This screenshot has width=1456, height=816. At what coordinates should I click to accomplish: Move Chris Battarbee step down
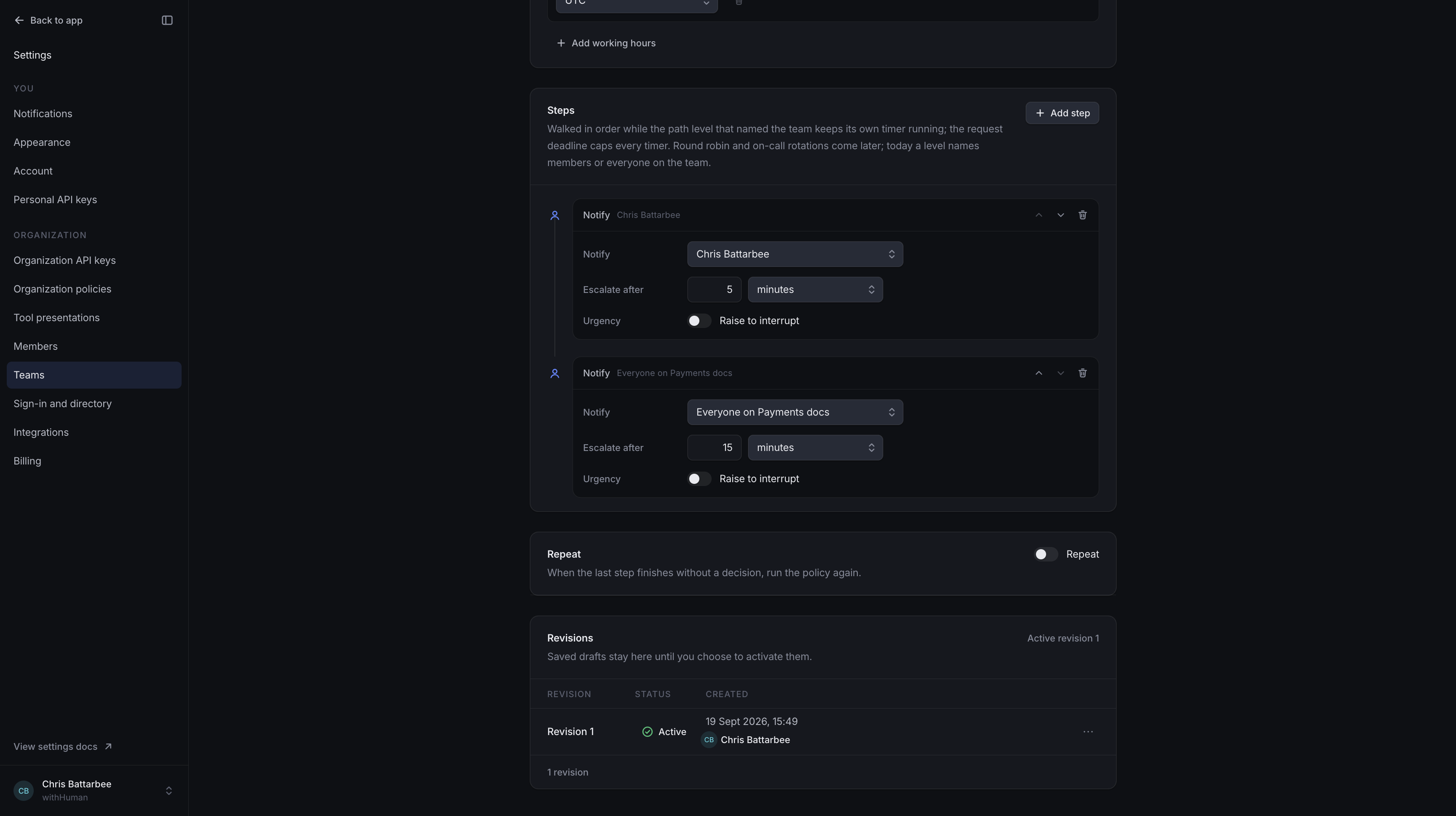click(1060, 215)
